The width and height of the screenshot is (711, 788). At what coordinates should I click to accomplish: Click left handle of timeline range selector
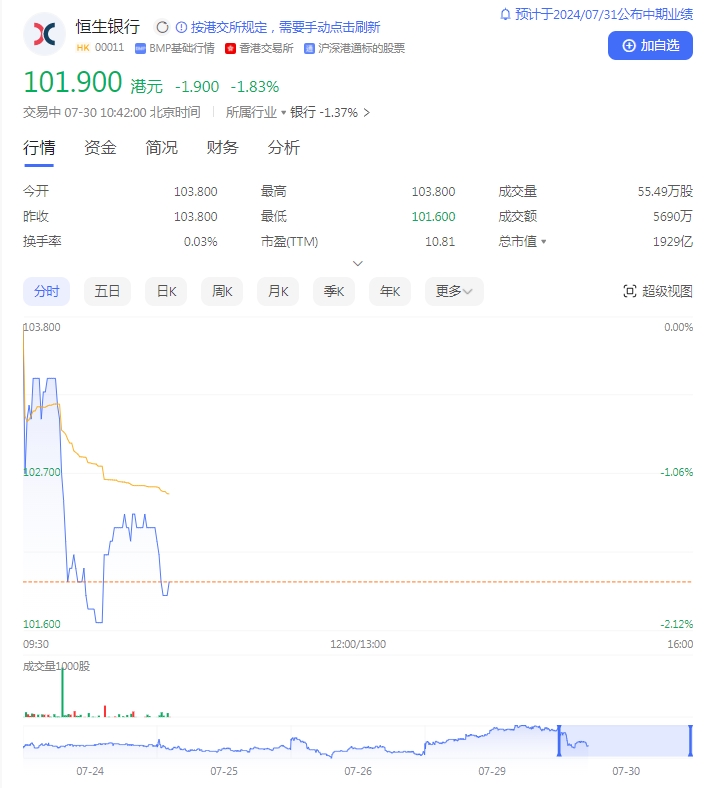tap(559, 741)
